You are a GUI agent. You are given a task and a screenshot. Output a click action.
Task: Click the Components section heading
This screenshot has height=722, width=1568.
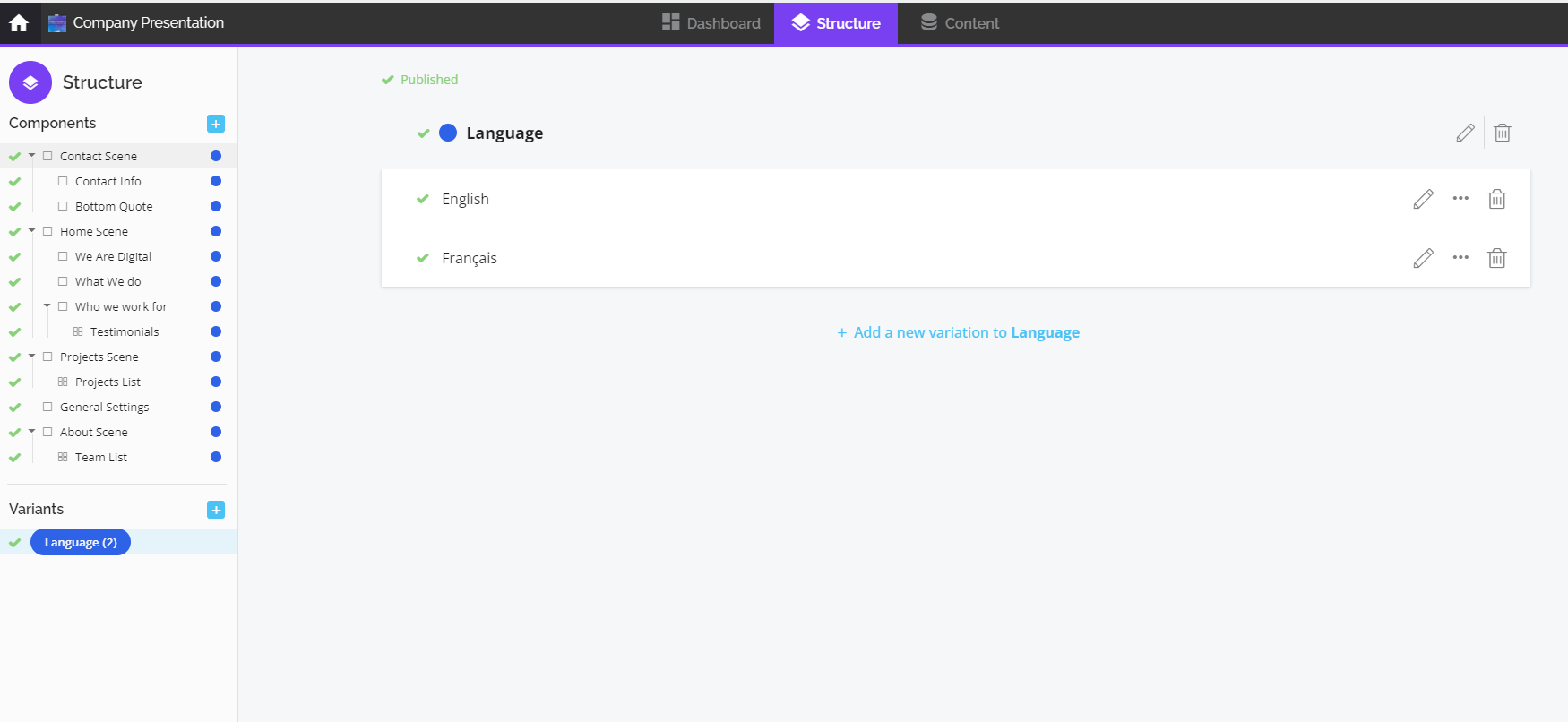click(52, 123)
